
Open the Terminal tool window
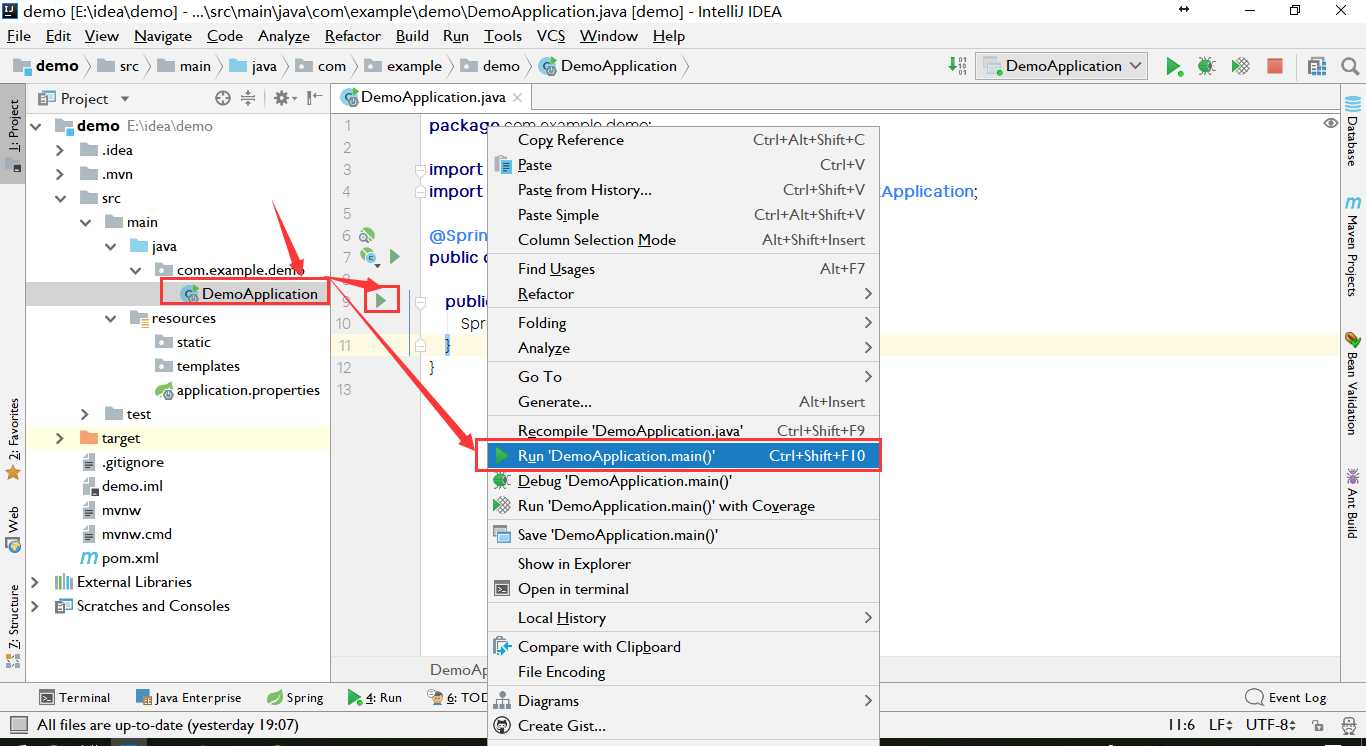[75, 697]
